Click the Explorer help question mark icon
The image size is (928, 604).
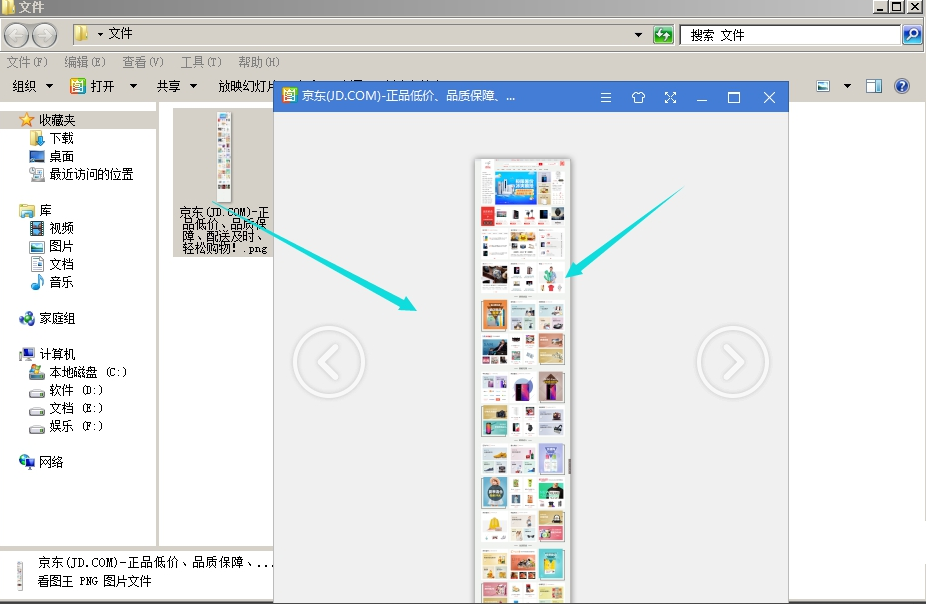coord(901,86)
